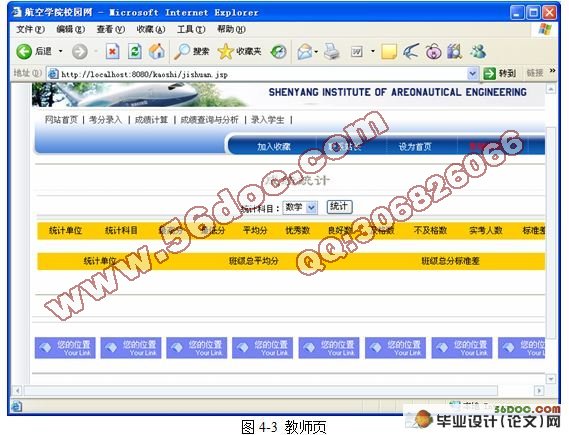
Task: Click 设为首页 in blue bar
Action: (415, 147)
